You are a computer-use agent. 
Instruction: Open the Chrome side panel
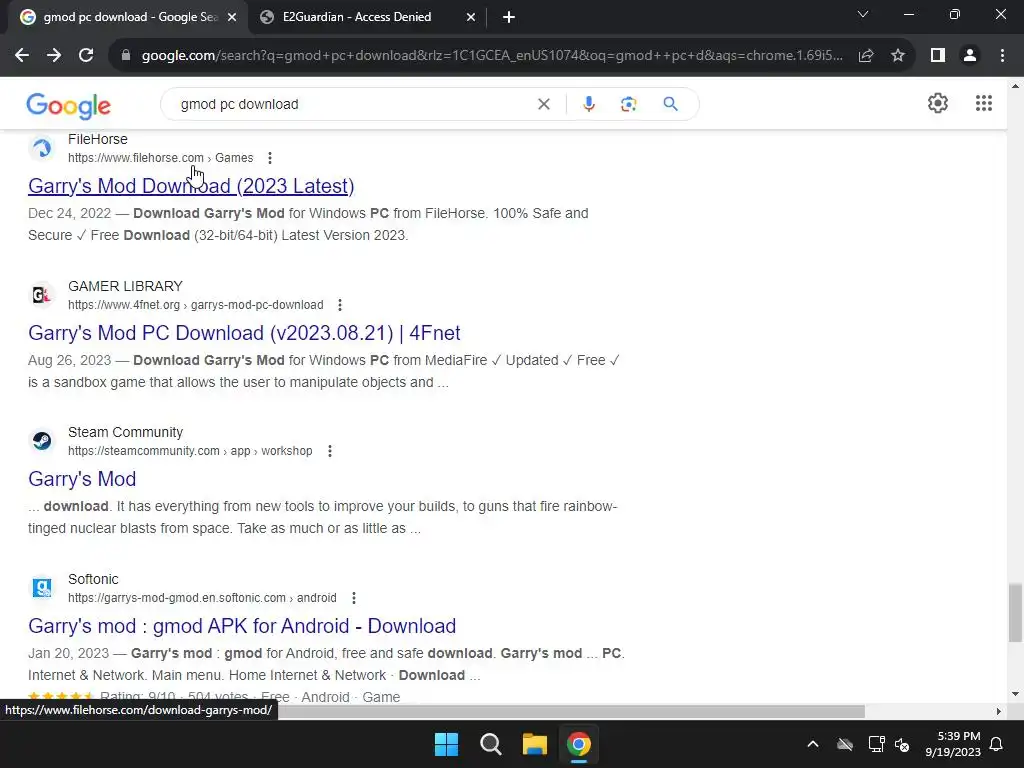pos(938,56)
